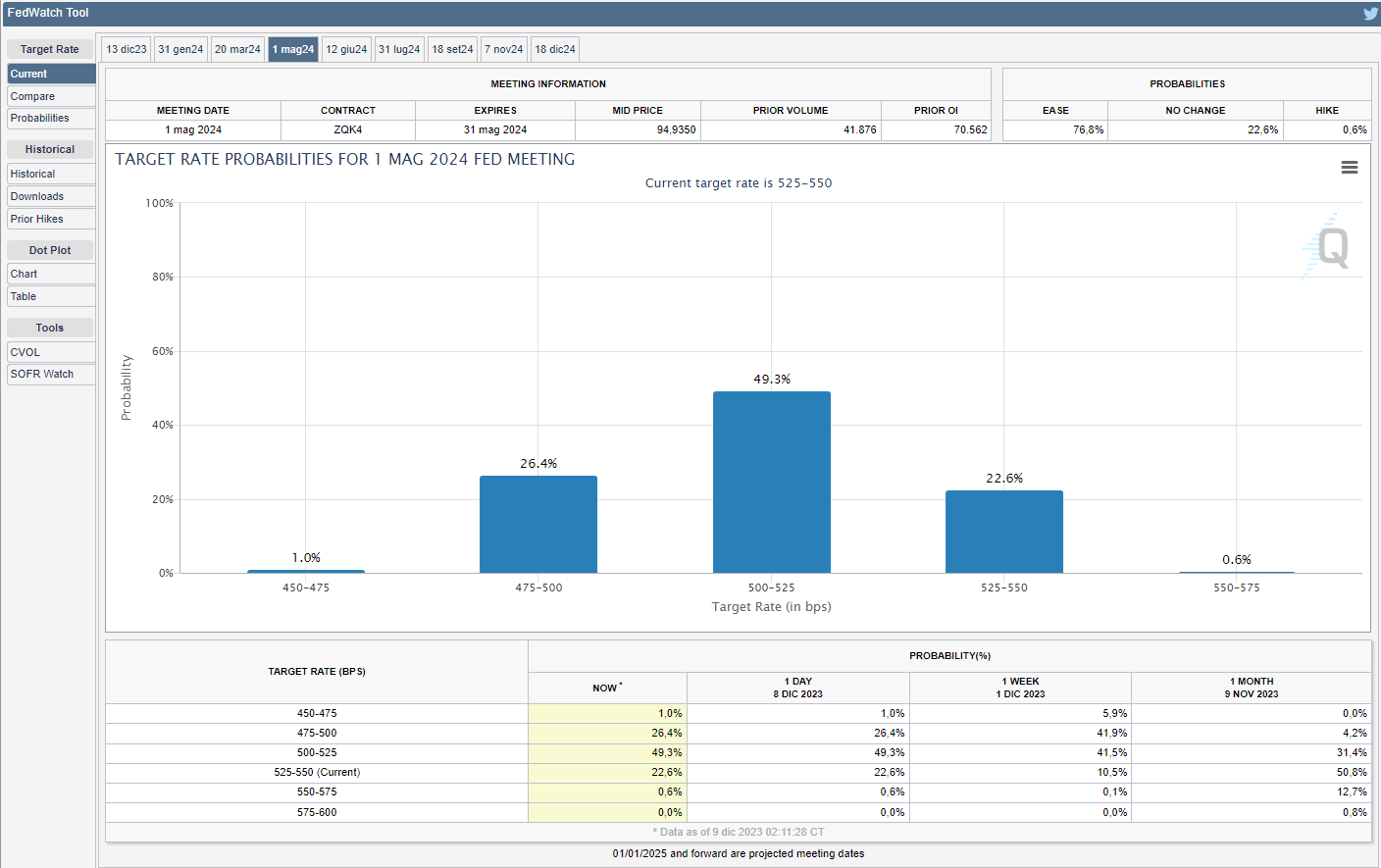Select the 7 nov24 meeting tab
Screen dimensions: 1381x868
point(504,49)
